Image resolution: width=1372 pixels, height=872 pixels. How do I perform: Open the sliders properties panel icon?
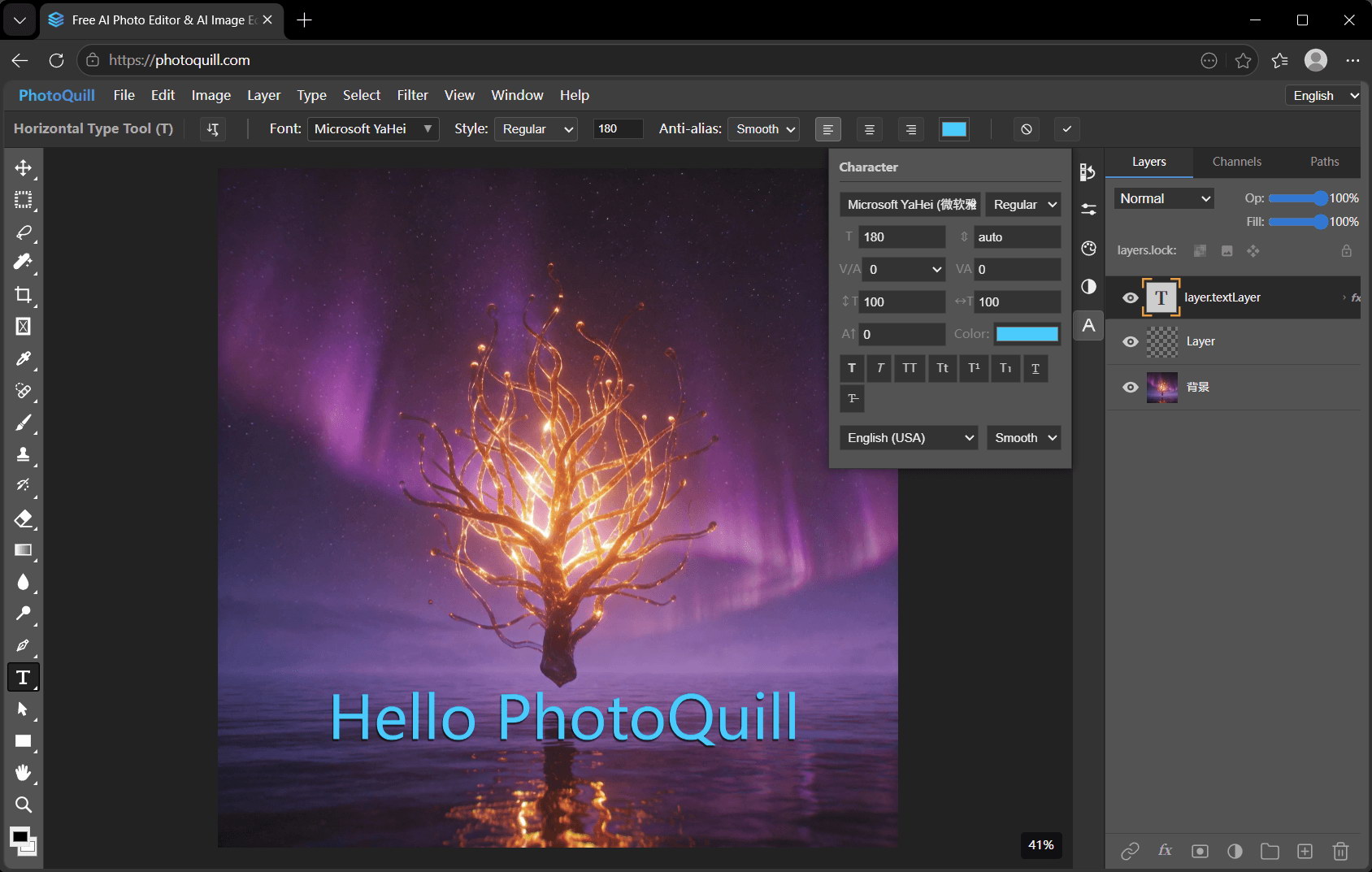point(1088,210)
